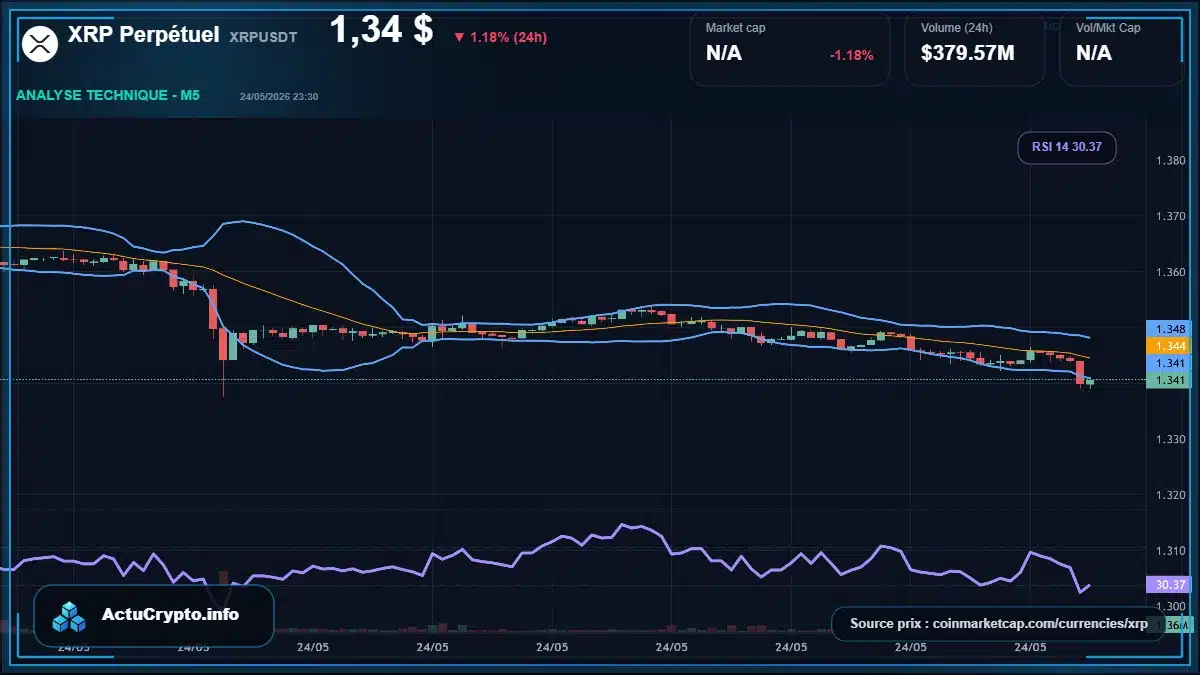Viewport: 1200px width, 675px height.
Task: Click the "-1.18%" market cap change
Action: pyautogui.click(x=851, y=55)
